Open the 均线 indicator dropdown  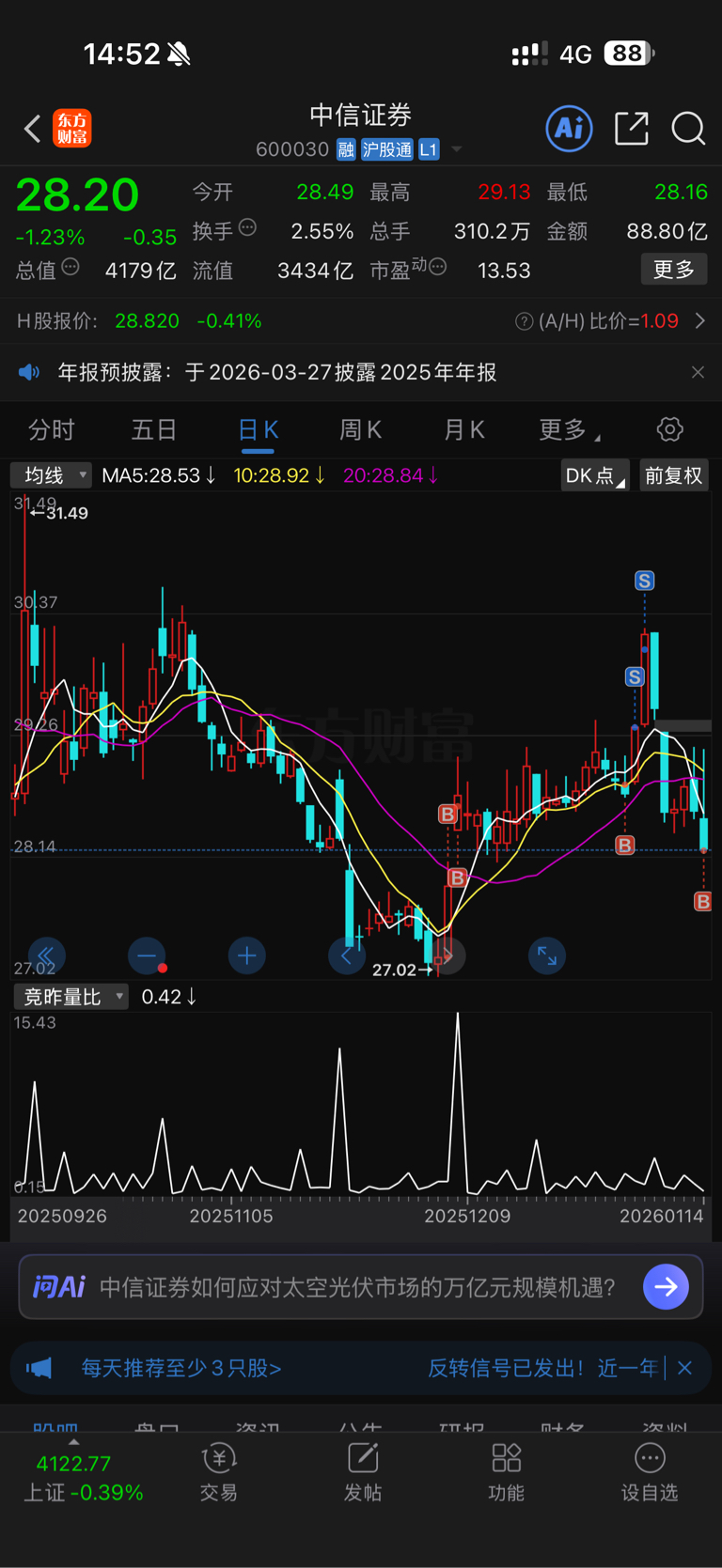coord(51,475)
